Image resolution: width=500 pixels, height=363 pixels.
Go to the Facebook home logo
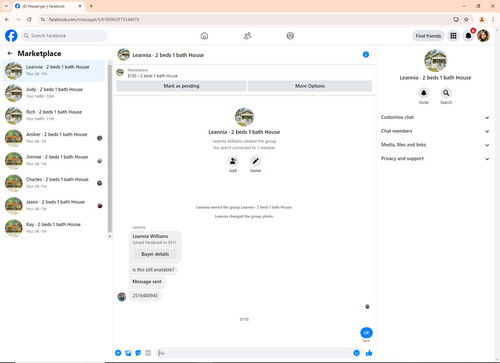(11, 36)
